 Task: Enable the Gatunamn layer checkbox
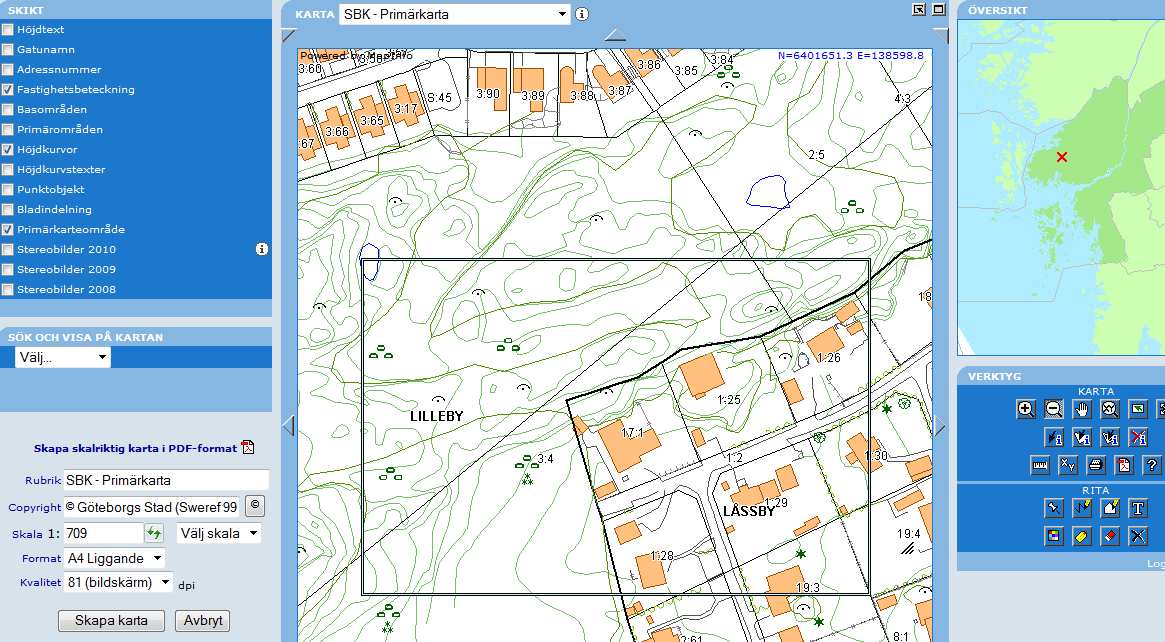(7, 50)
